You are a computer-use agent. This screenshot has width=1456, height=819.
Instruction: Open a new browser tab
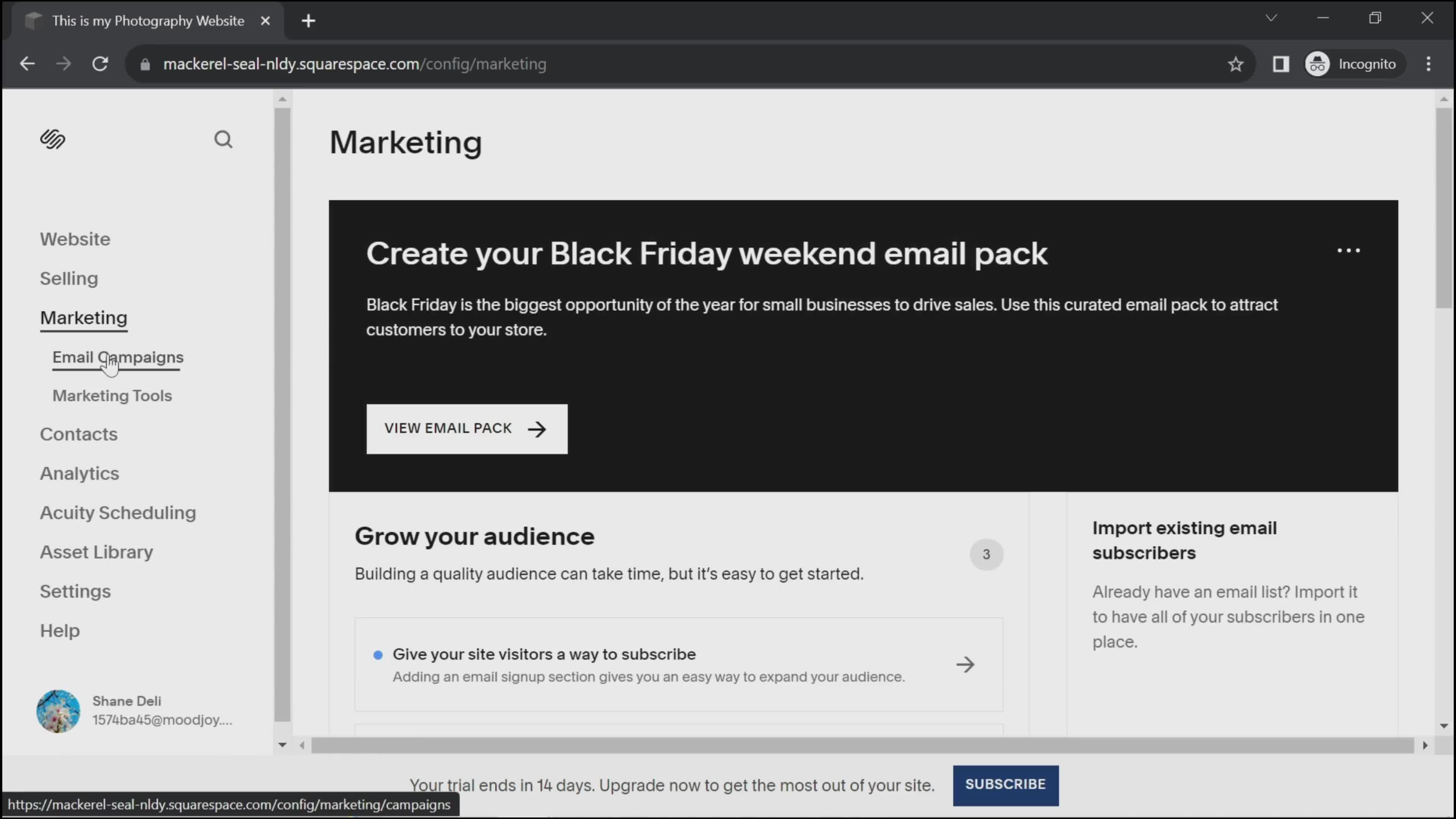pos(308,21)
